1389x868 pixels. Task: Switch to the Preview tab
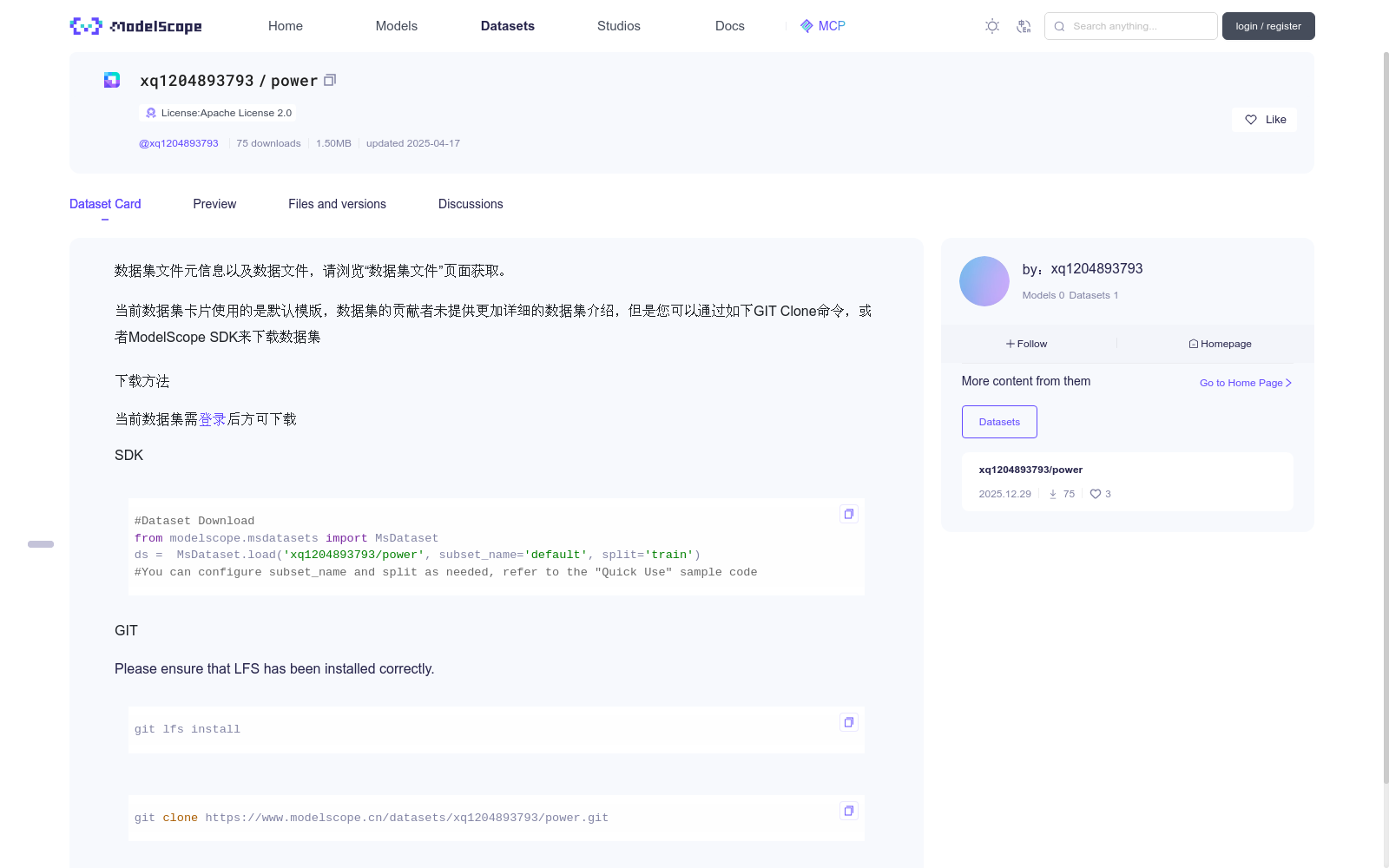pos(214,204)
